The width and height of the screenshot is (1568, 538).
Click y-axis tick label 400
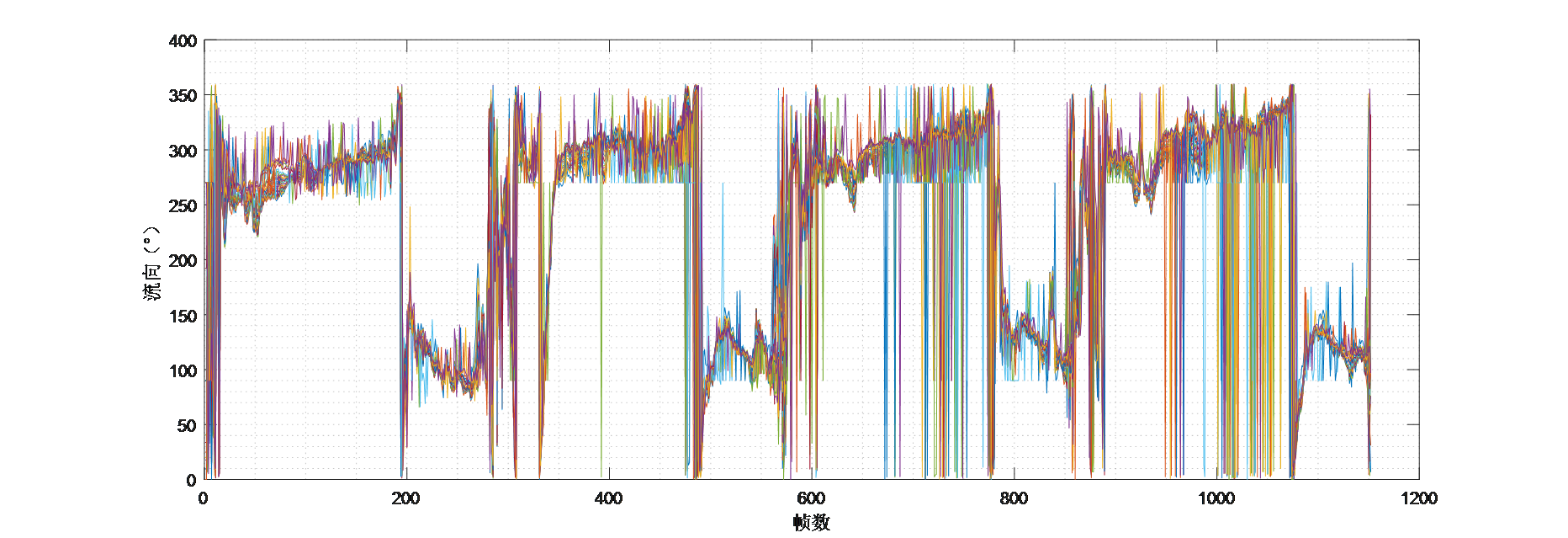183,40
